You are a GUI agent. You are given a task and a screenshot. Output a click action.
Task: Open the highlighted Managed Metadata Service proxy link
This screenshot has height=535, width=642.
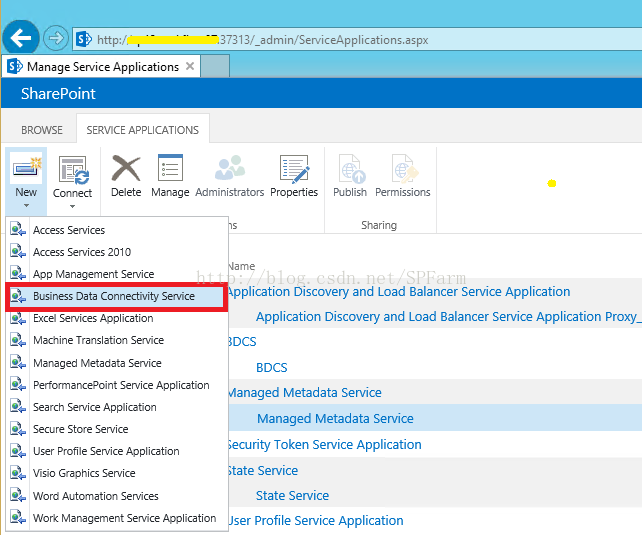(x=335, y=418)
